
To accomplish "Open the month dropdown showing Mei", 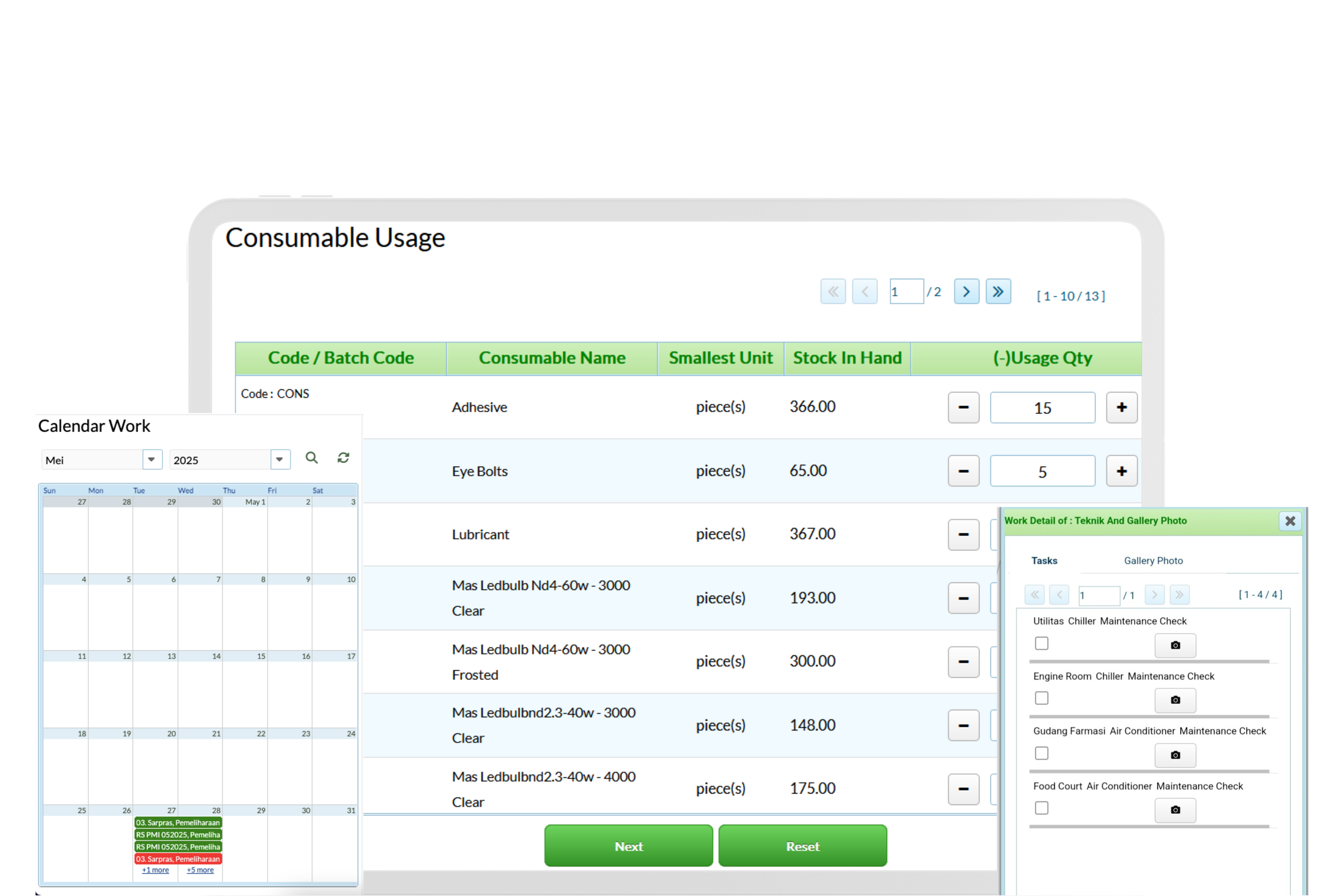I will [102, 460].
